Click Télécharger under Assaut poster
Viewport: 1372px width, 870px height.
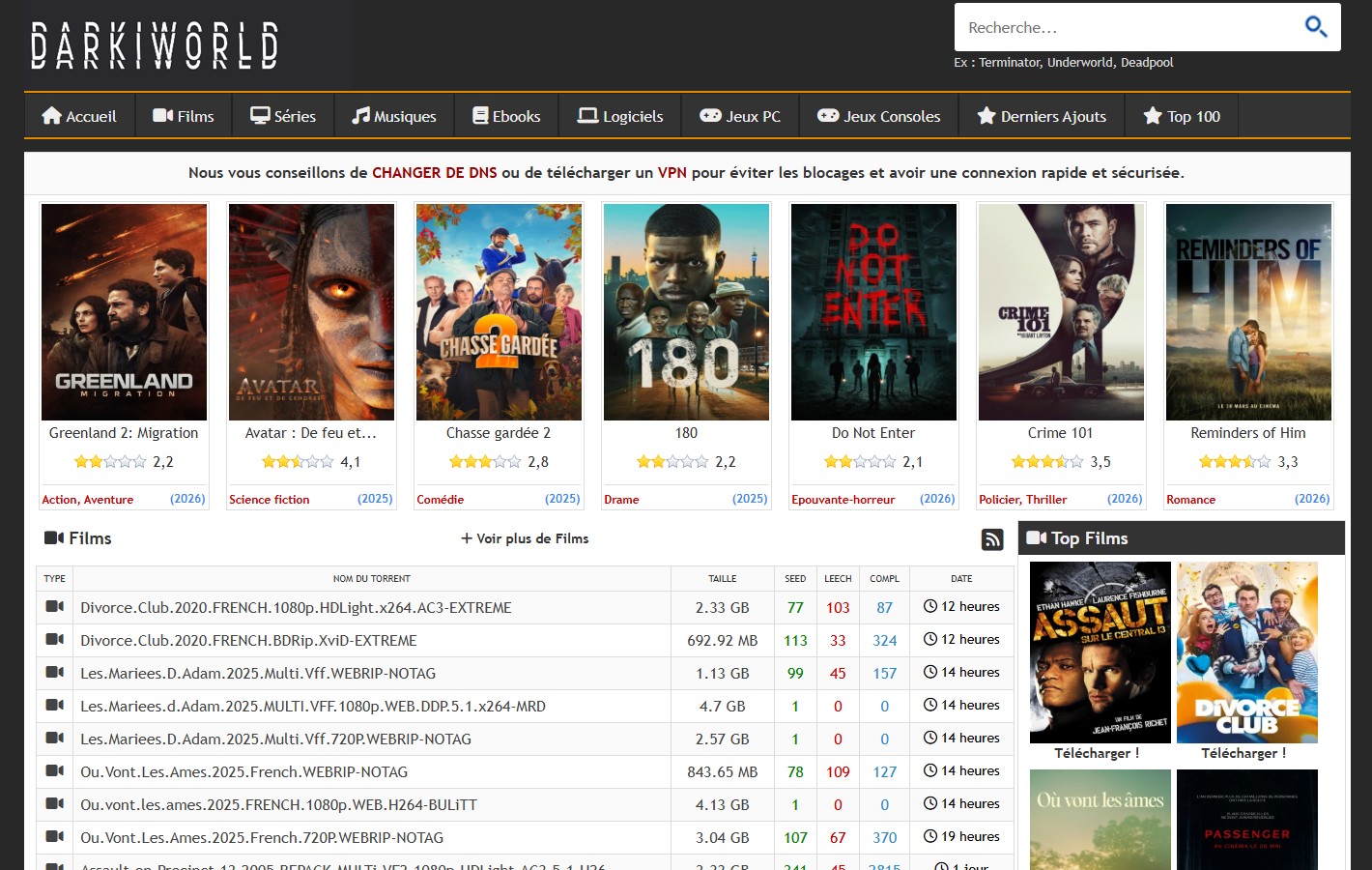(x=1097, y=753)
